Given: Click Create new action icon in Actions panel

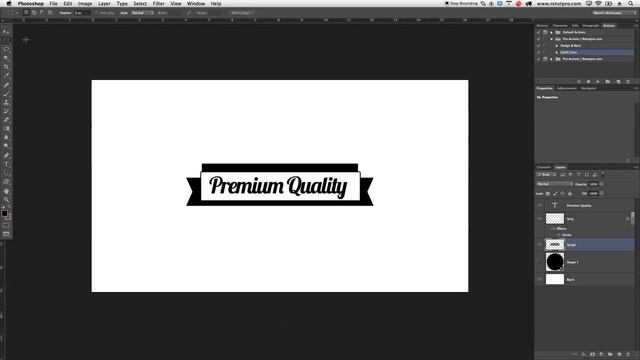Looking at the screenshot, I should click(x=618, y=82).
